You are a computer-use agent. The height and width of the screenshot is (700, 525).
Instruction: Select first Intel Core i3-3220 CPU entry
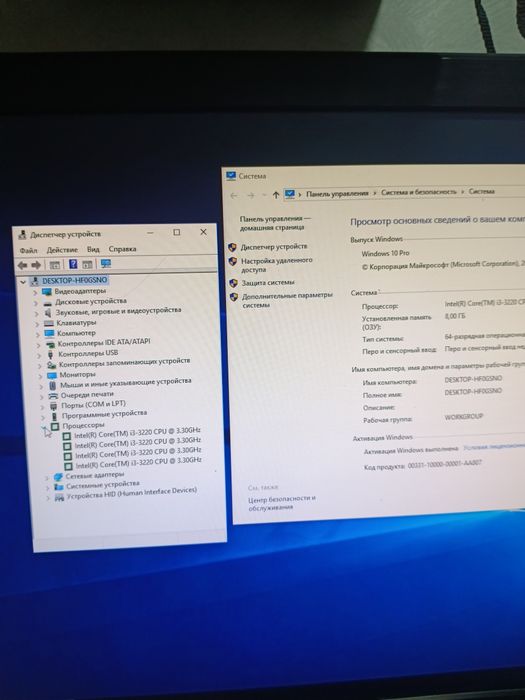[x=137, y=432]
